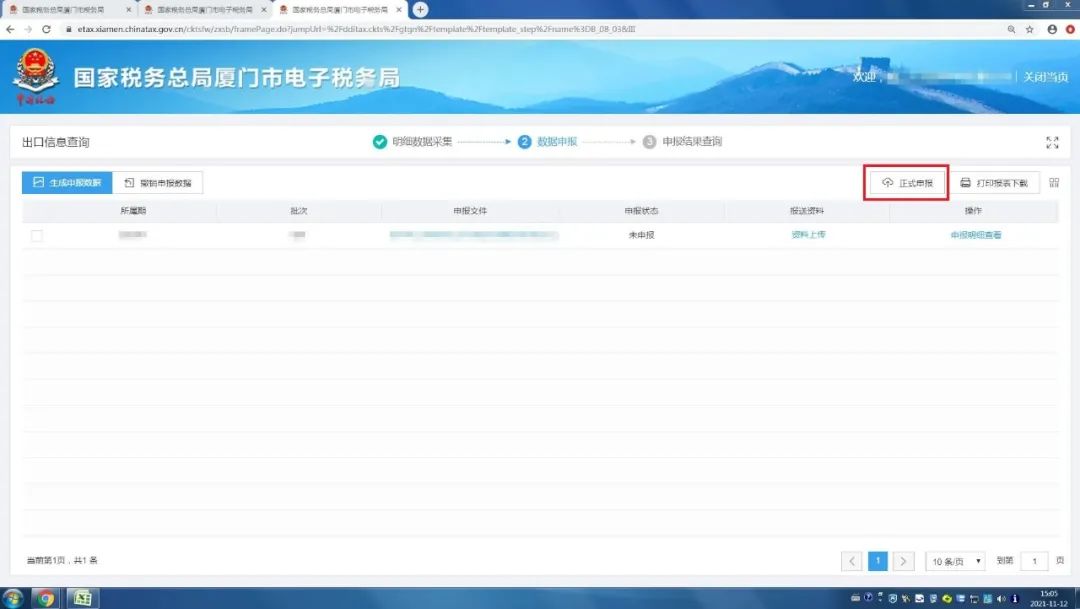Open Chrome from the taskbar
Image resolution: width=1080 pixels, height=609 pixels.
[x=45, y=598]
